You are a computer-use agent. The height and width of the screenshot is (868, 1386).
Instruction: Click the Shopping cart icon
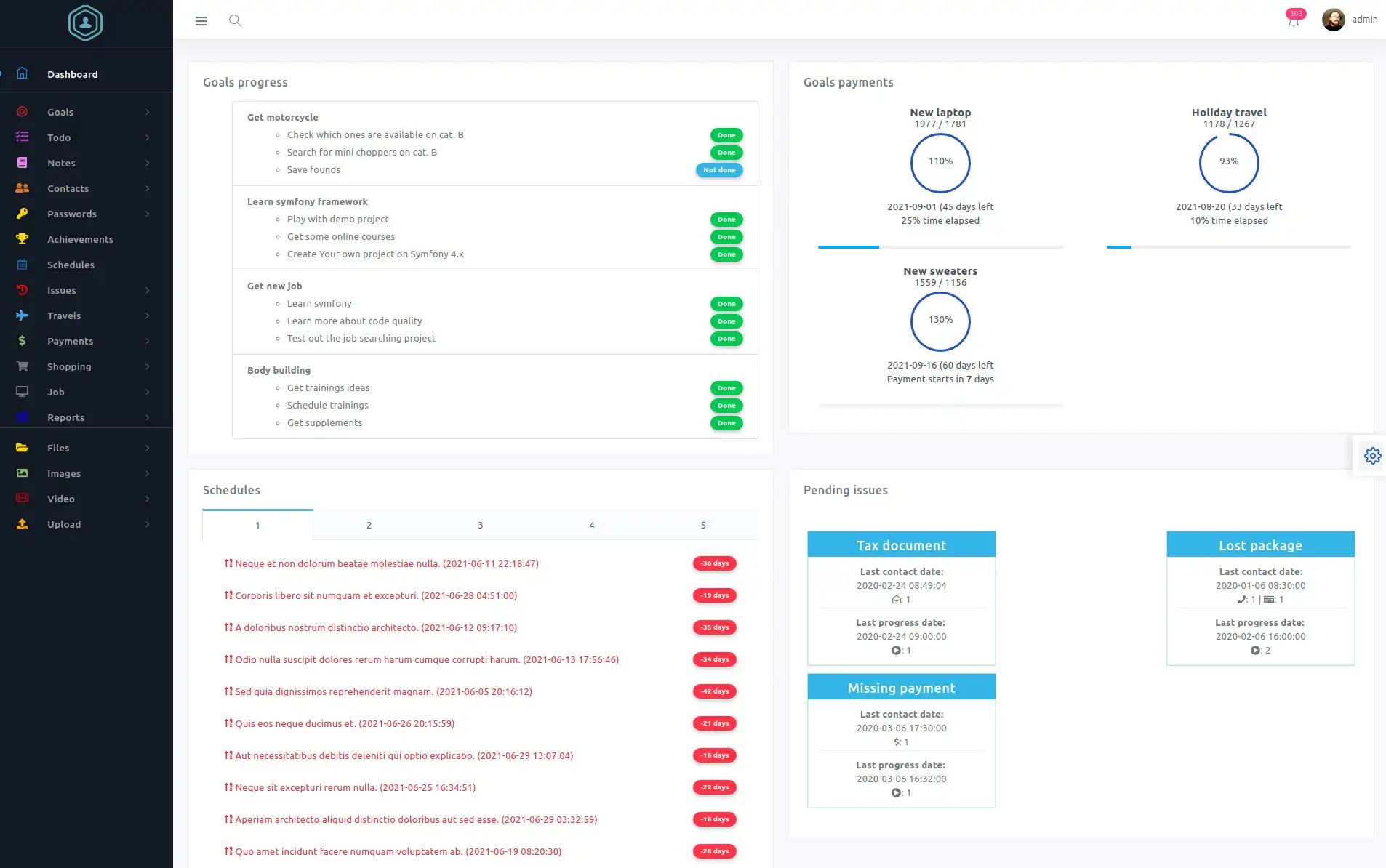[23, 366]
